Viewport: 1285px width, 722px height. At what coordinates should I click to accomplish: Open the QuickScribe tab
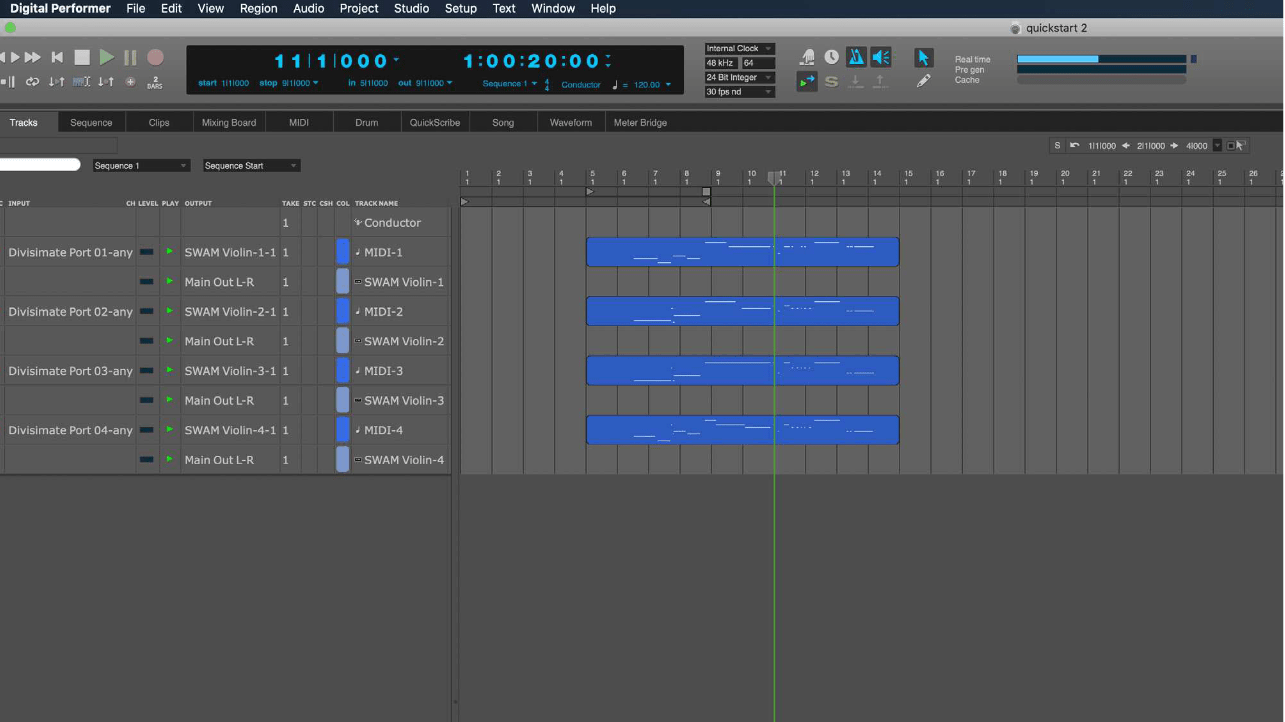pos(435,122)
